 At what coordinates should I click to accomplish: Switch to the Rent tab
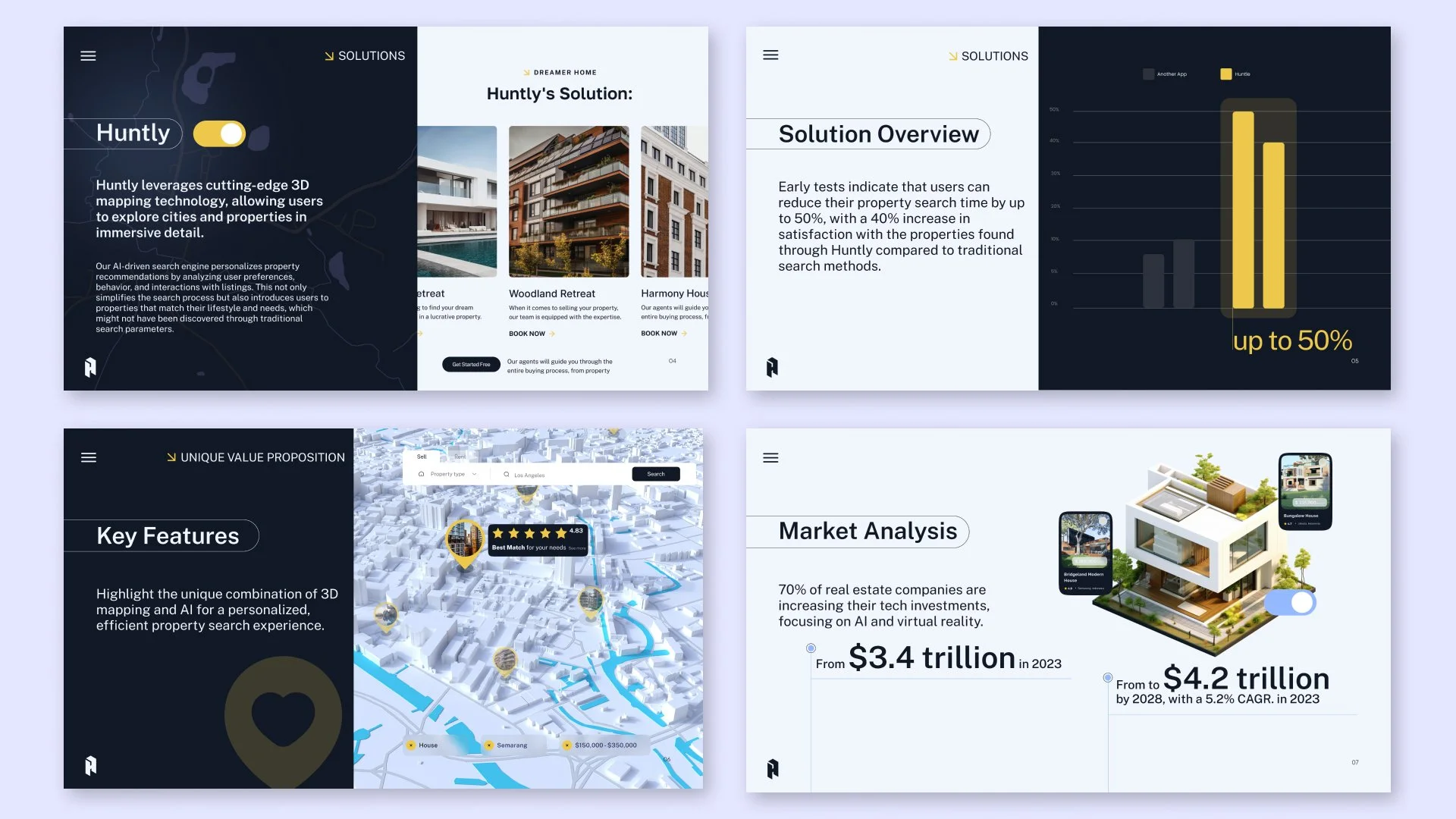coord(460,457)
